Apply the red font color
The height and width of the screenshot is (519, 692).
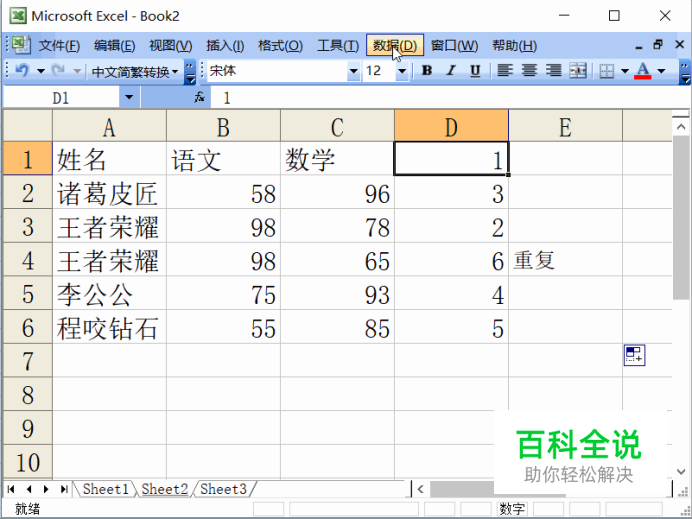pos(643,71)
